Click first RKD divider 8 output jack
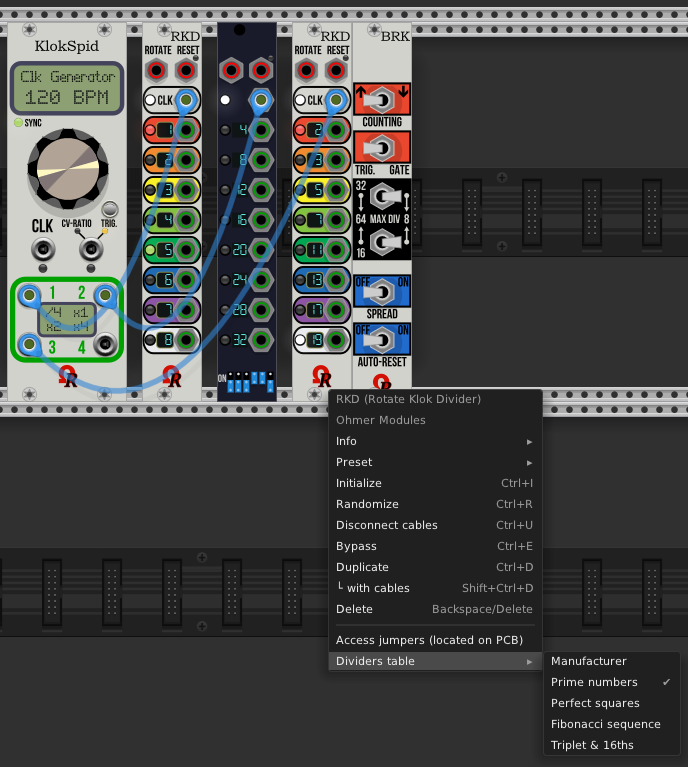 tap(186, 339)
